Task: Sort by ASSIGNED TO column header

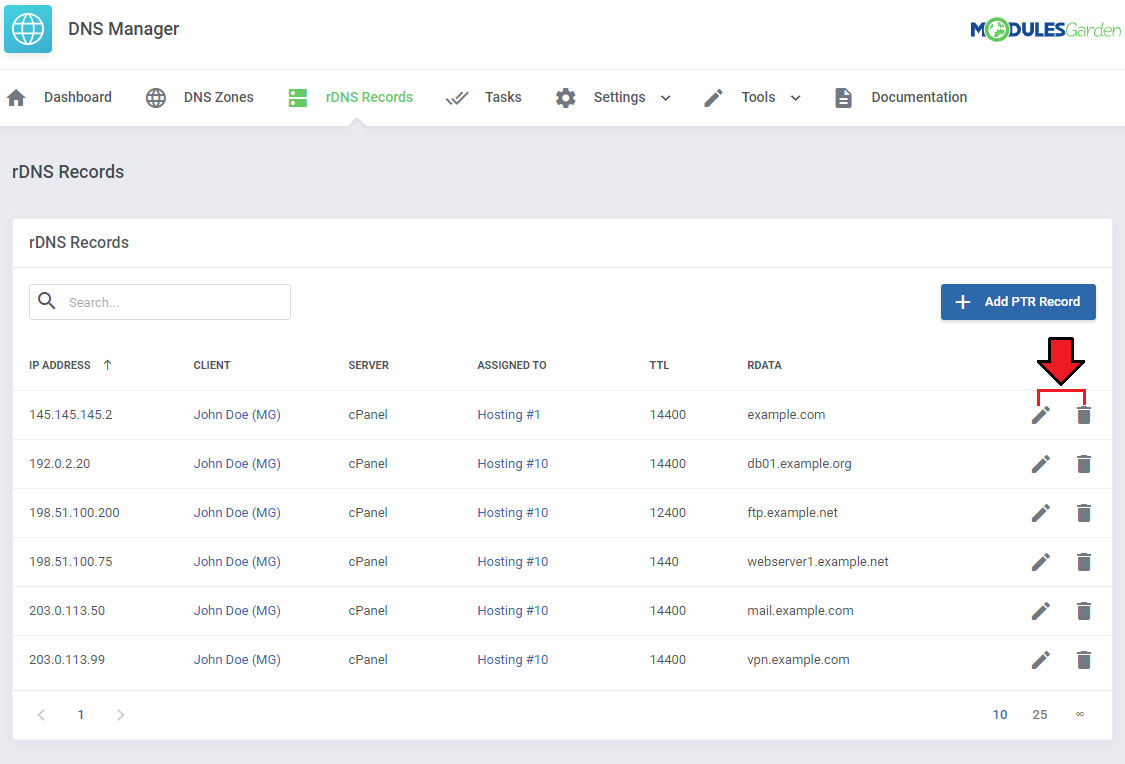Action: (512, 365)
